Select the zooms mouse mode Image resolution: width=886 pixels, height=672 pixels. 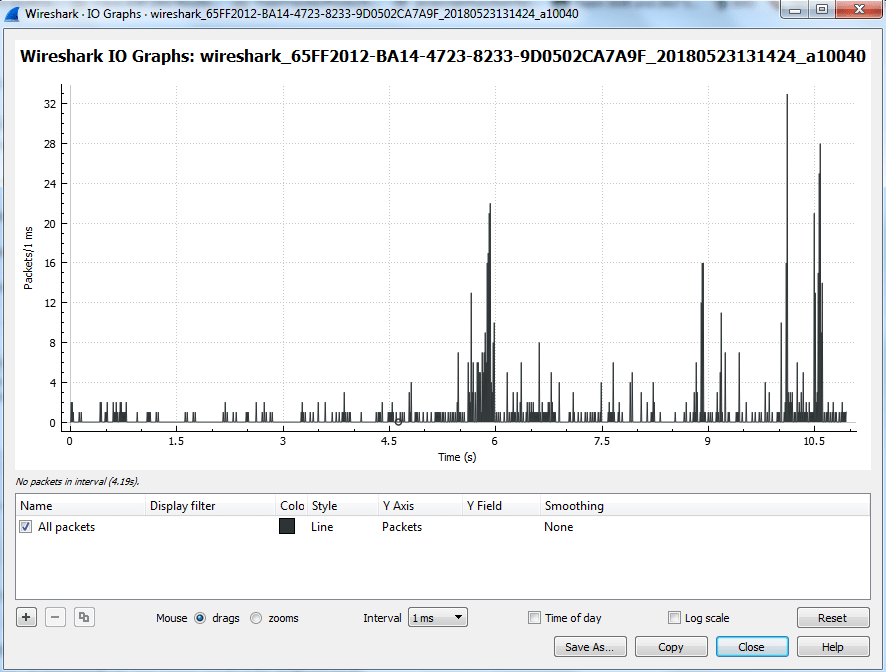pos(256,618)
